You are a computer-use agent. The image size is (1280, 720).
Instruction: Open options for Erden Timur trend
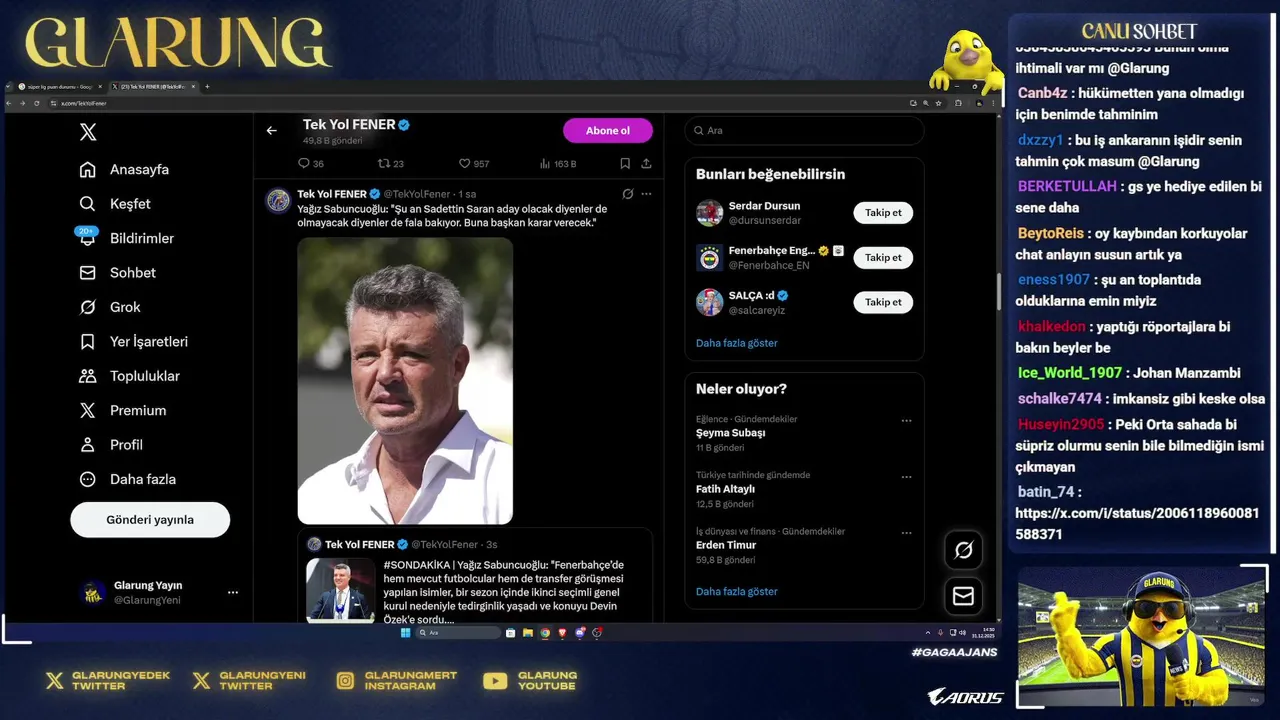tap(906, 533)
